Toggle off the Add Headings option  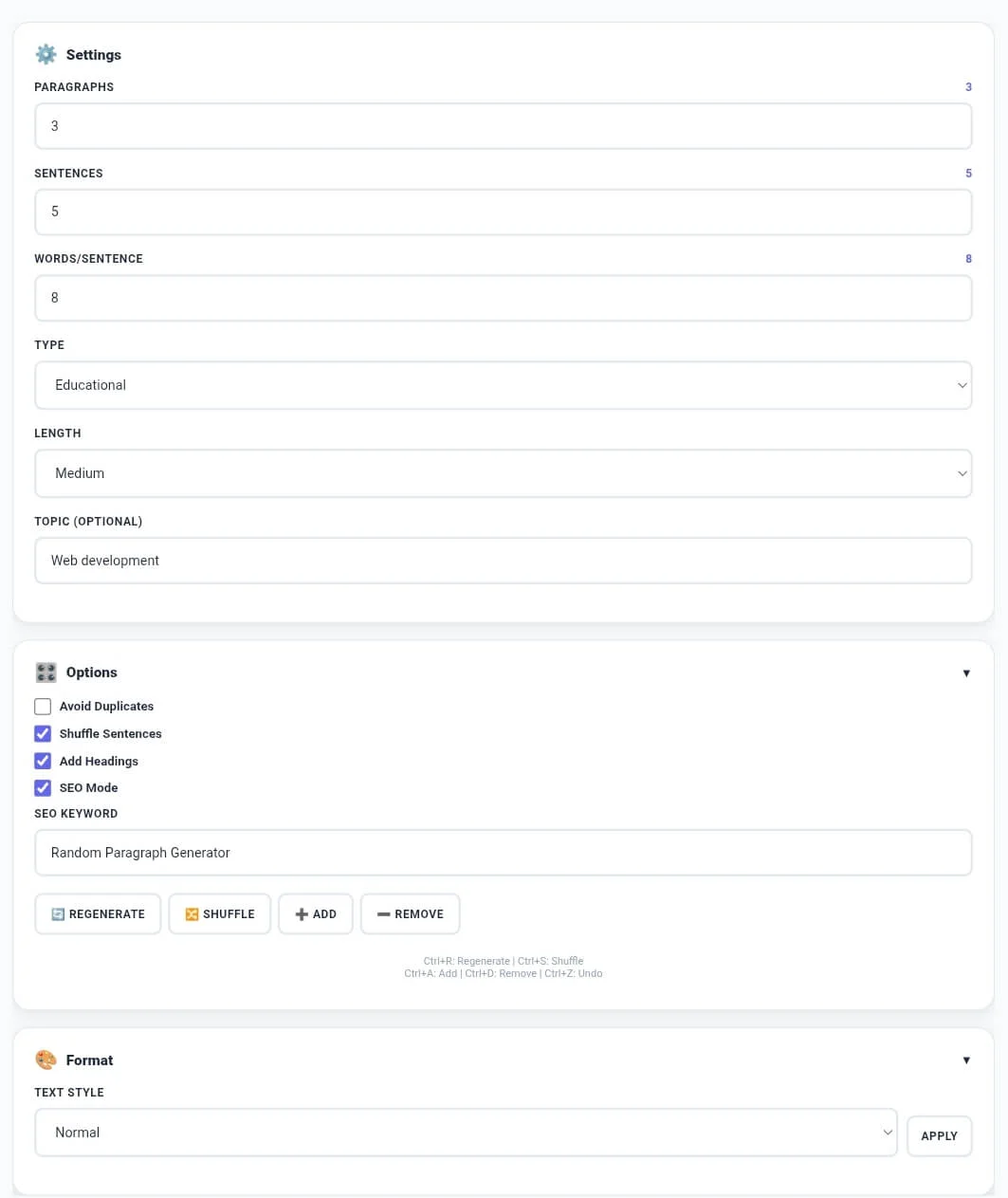pyautogui.click(x=43, y=761)
